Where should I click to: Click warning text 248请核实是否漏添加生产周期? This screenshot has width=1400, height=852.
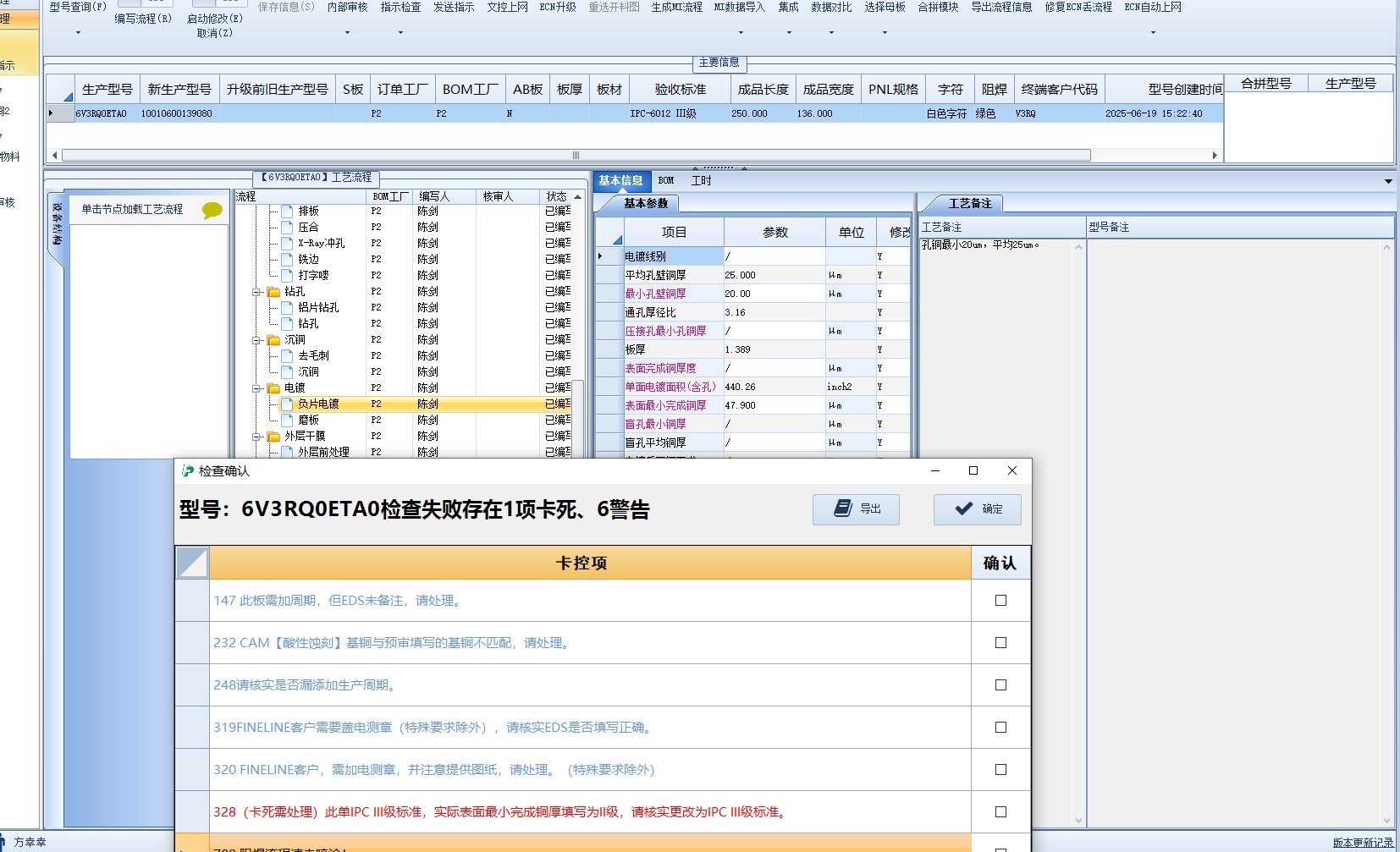click(305, 685)
